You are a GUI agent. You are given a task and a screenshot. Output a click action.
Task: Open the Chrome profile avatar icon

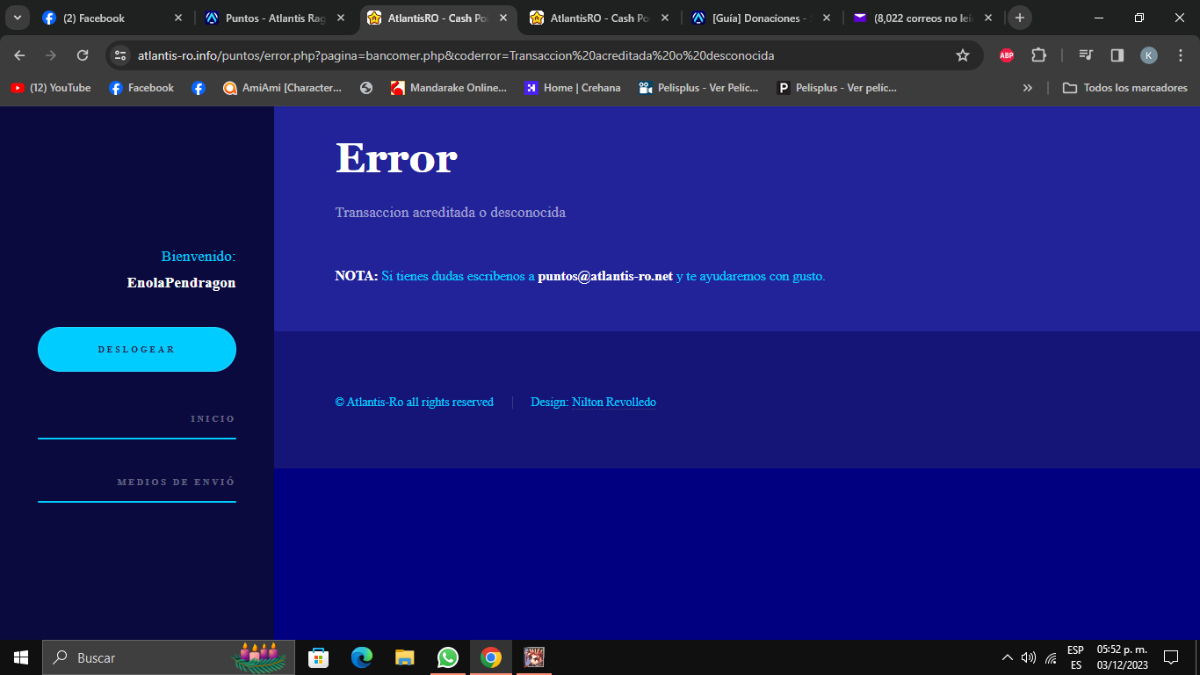1149,55
